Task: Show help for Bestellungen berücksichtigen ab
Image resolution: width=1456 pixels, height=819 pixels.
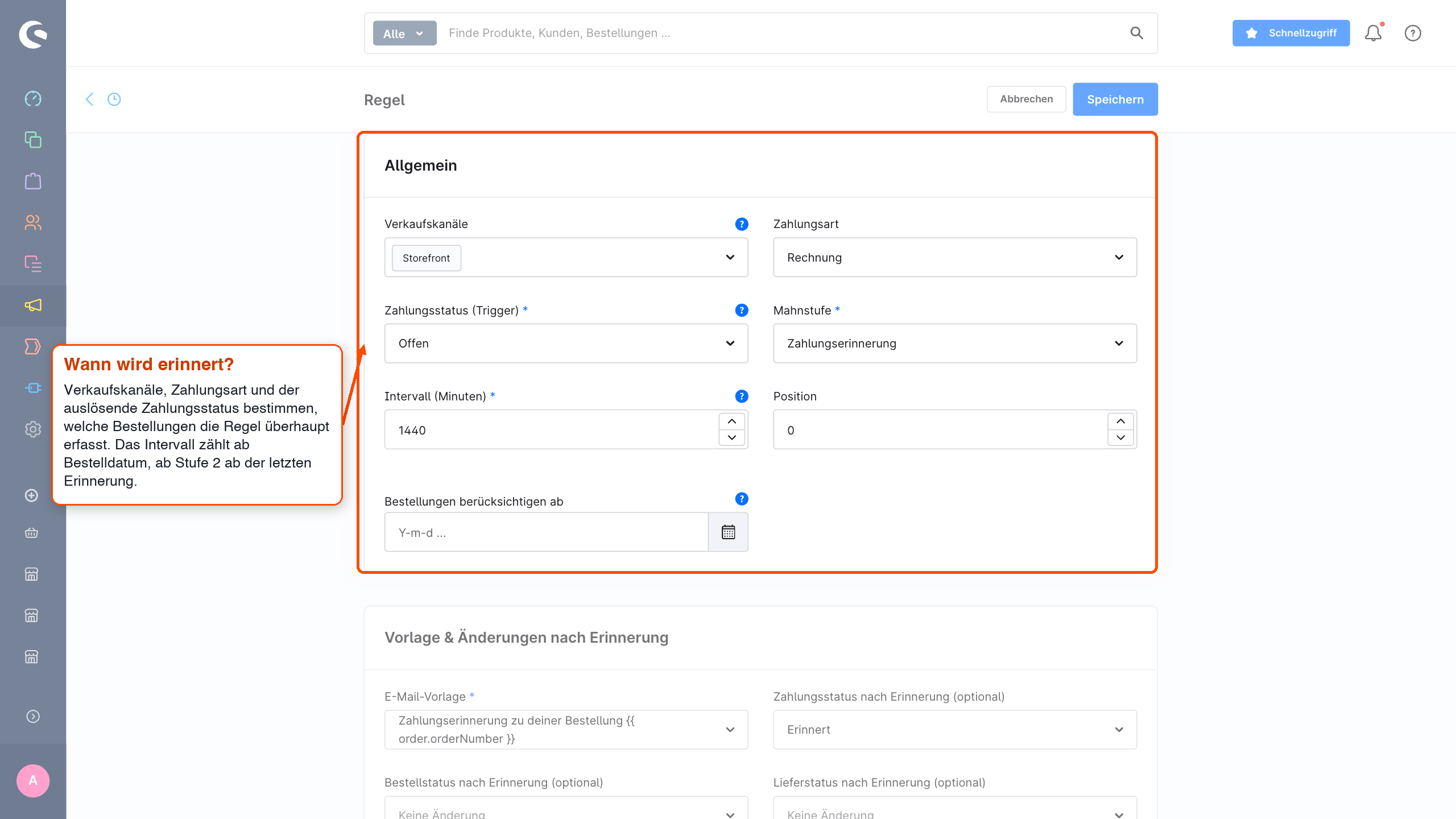Action: pos(742,499)
